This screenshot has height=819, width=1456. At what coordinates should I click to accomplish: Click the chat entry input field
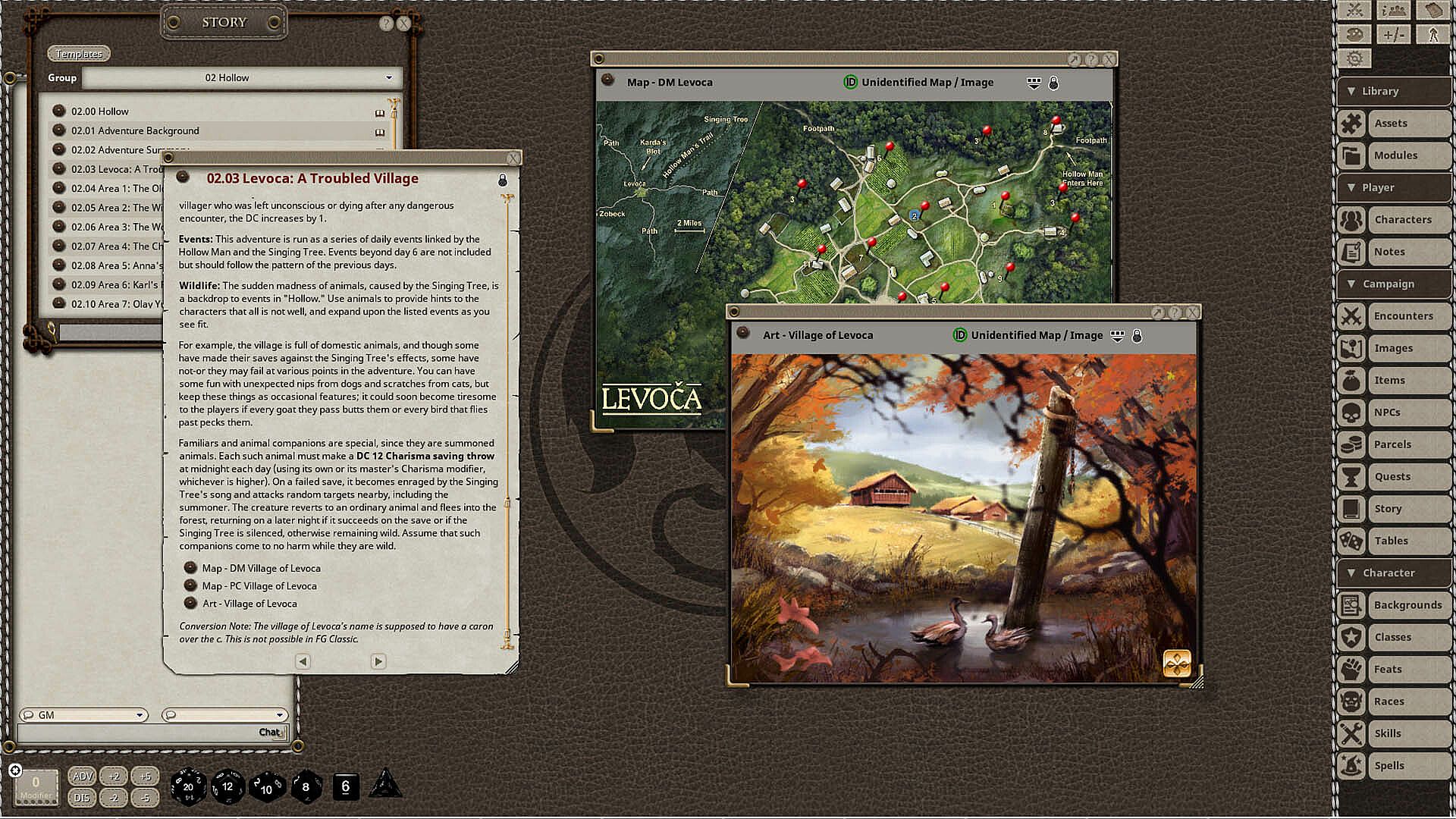tap(136, 733)
